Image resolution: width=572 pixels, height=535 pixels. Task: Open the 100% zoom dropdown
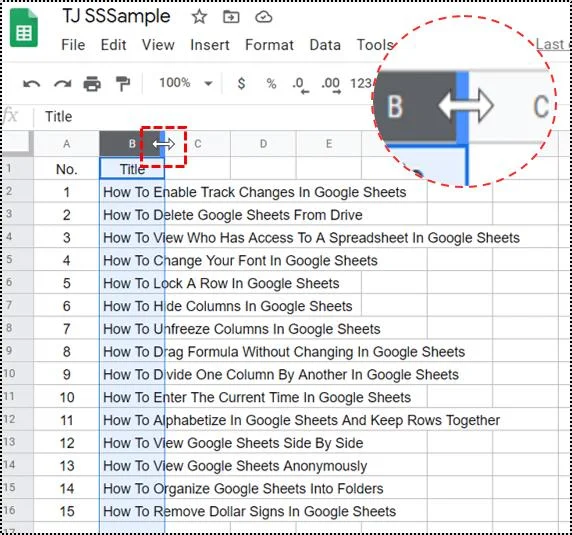tap(186, 83)
